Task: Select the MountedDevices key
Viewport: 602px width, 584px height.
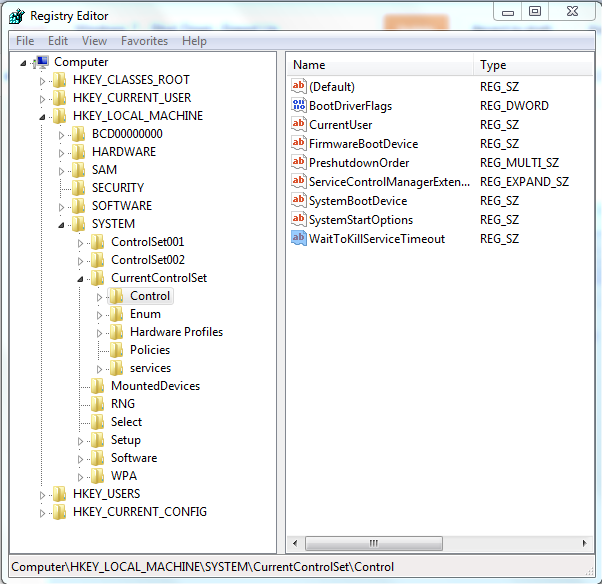Action: pyautogui.click(x=155, y=386)
